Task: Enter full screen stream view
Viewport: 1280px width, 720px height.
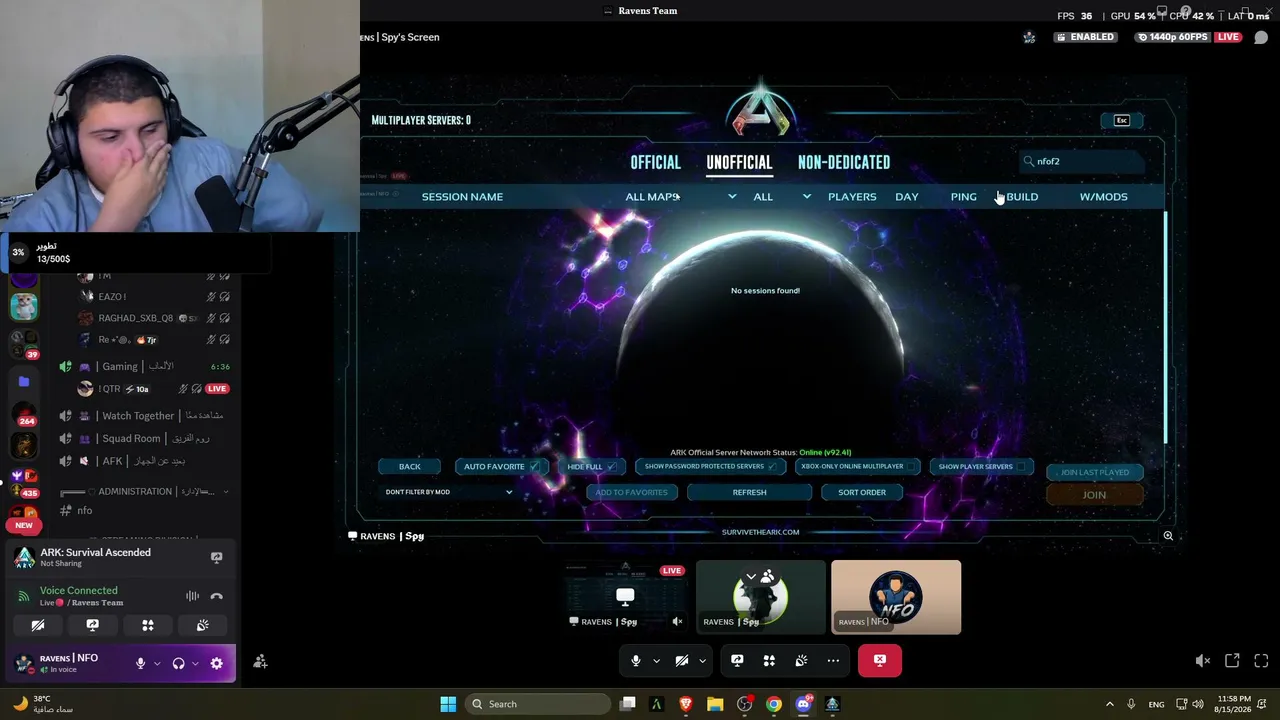Action: (x=1261, y=661)
